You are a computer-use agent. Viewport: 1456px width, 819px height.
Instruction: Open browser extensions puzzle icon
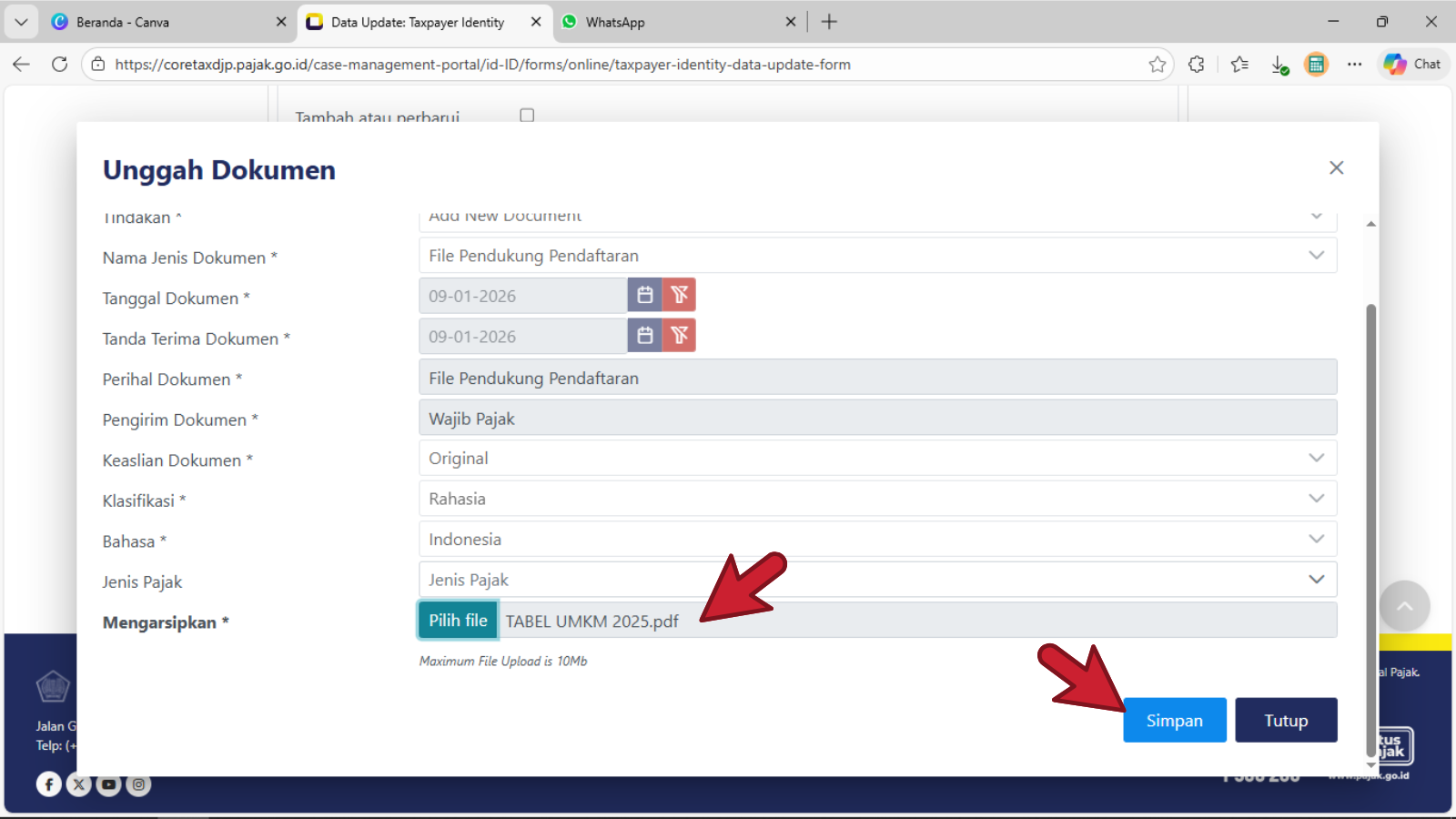click(1196, 65)
